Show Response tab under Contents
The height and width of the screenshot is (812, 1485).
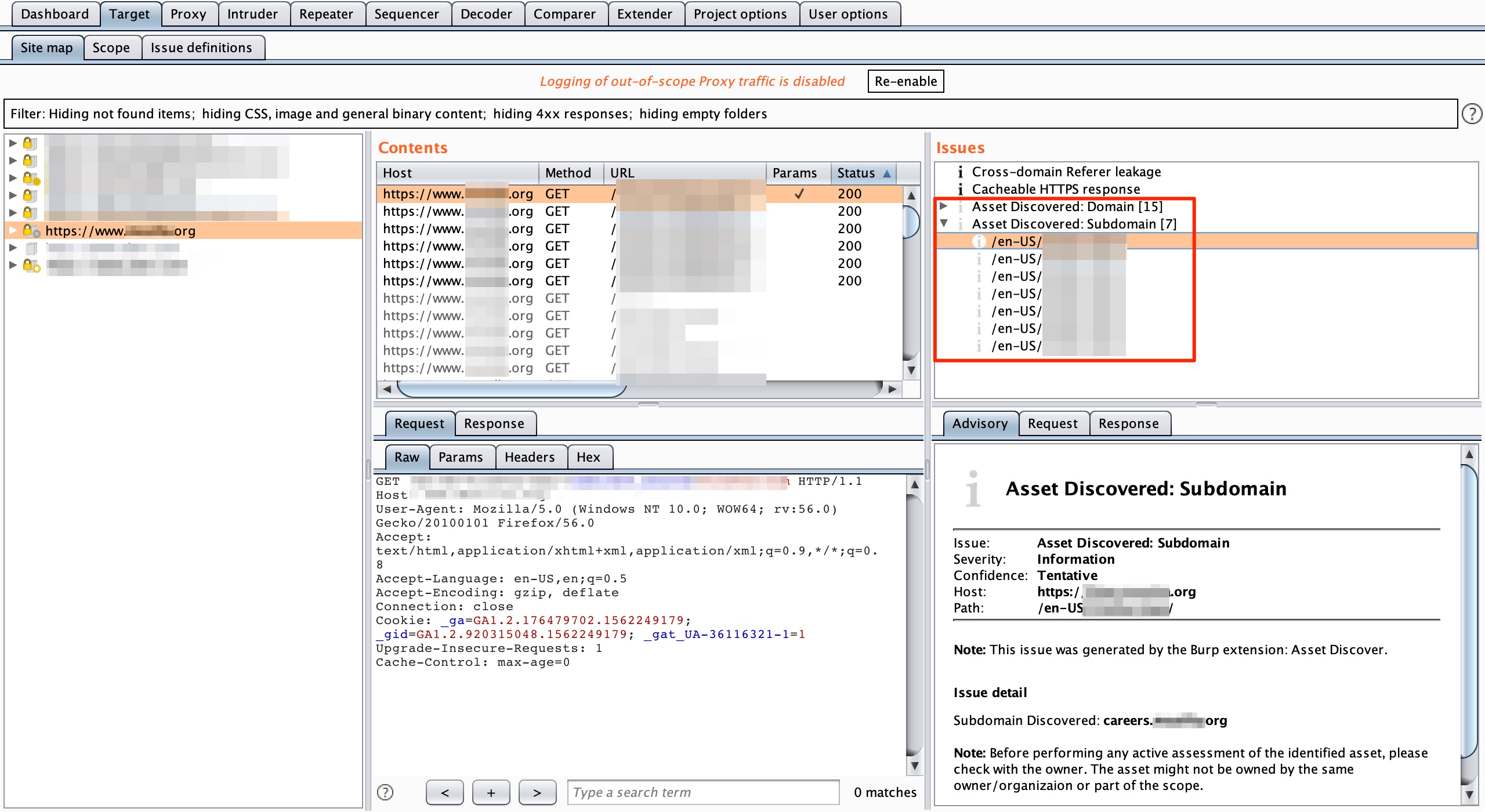494,423
